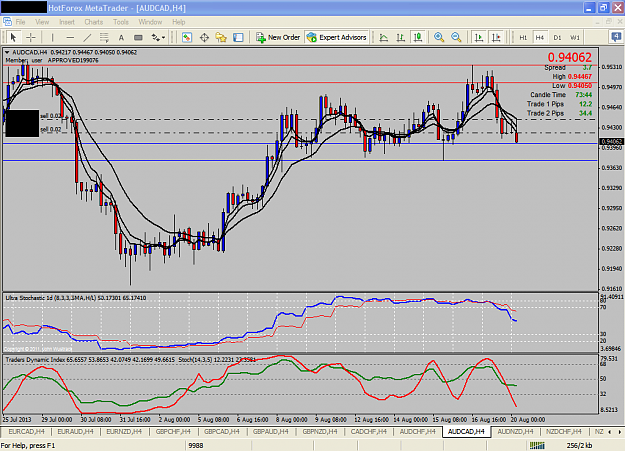
Task: Toggle the Expert Advisors button
Action: point(336,37)
